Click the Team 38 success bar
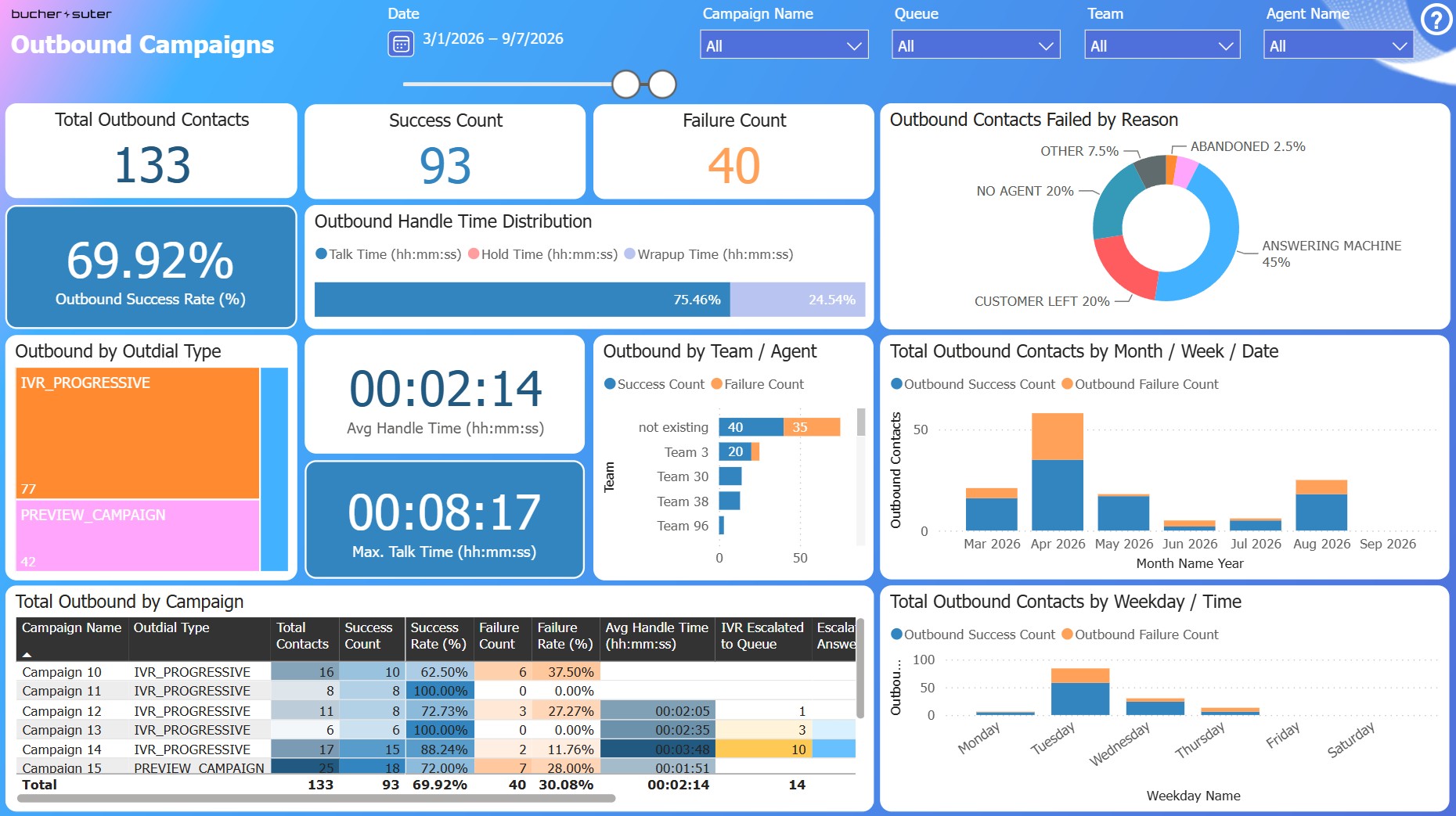Image resolution: width=1456 pixels, height=816 pixels. [x=730, y=501]
